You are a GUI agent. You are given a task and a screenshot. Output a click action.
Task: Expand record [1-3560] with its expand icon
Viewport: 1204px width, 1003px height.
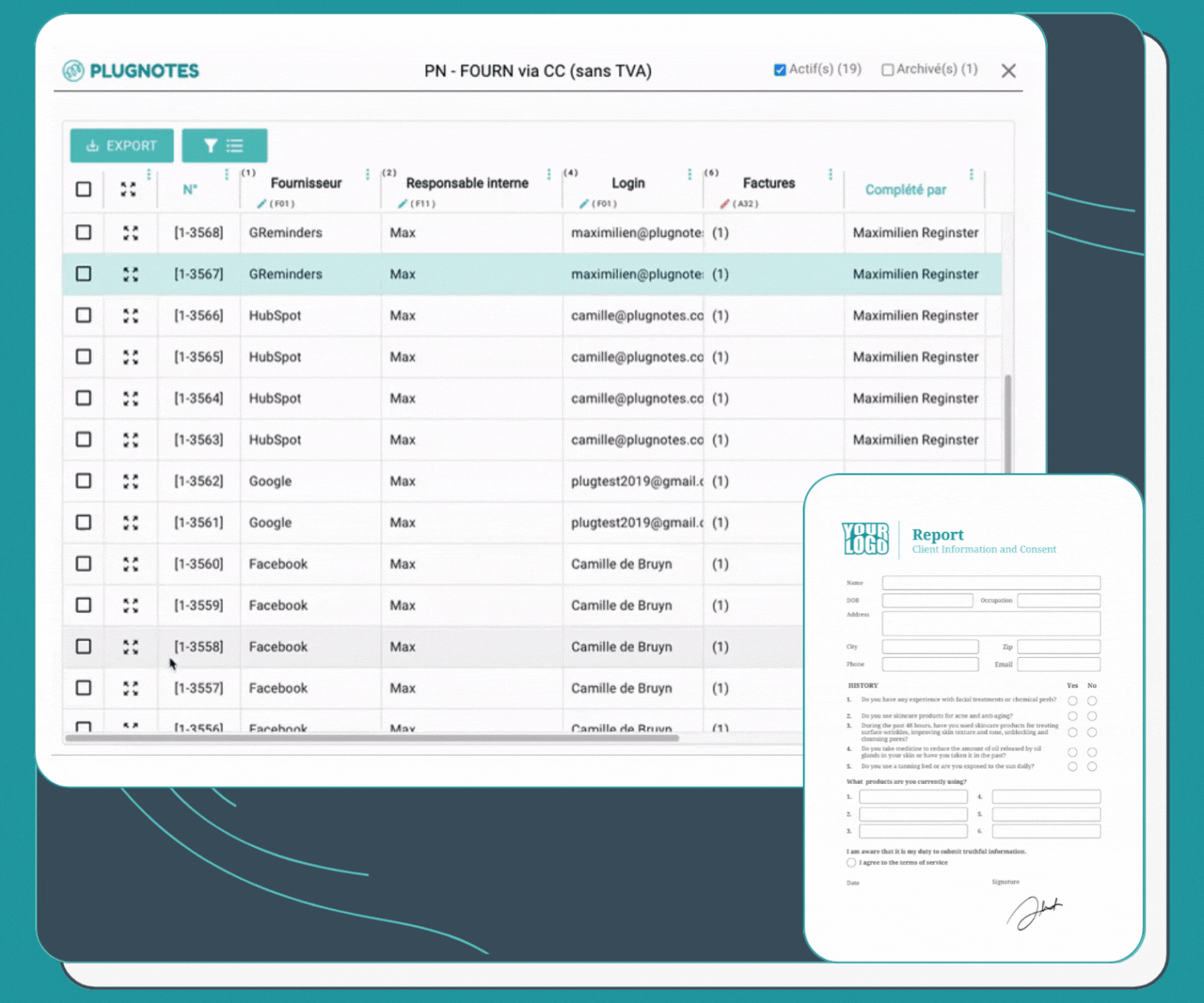(129, 563)
